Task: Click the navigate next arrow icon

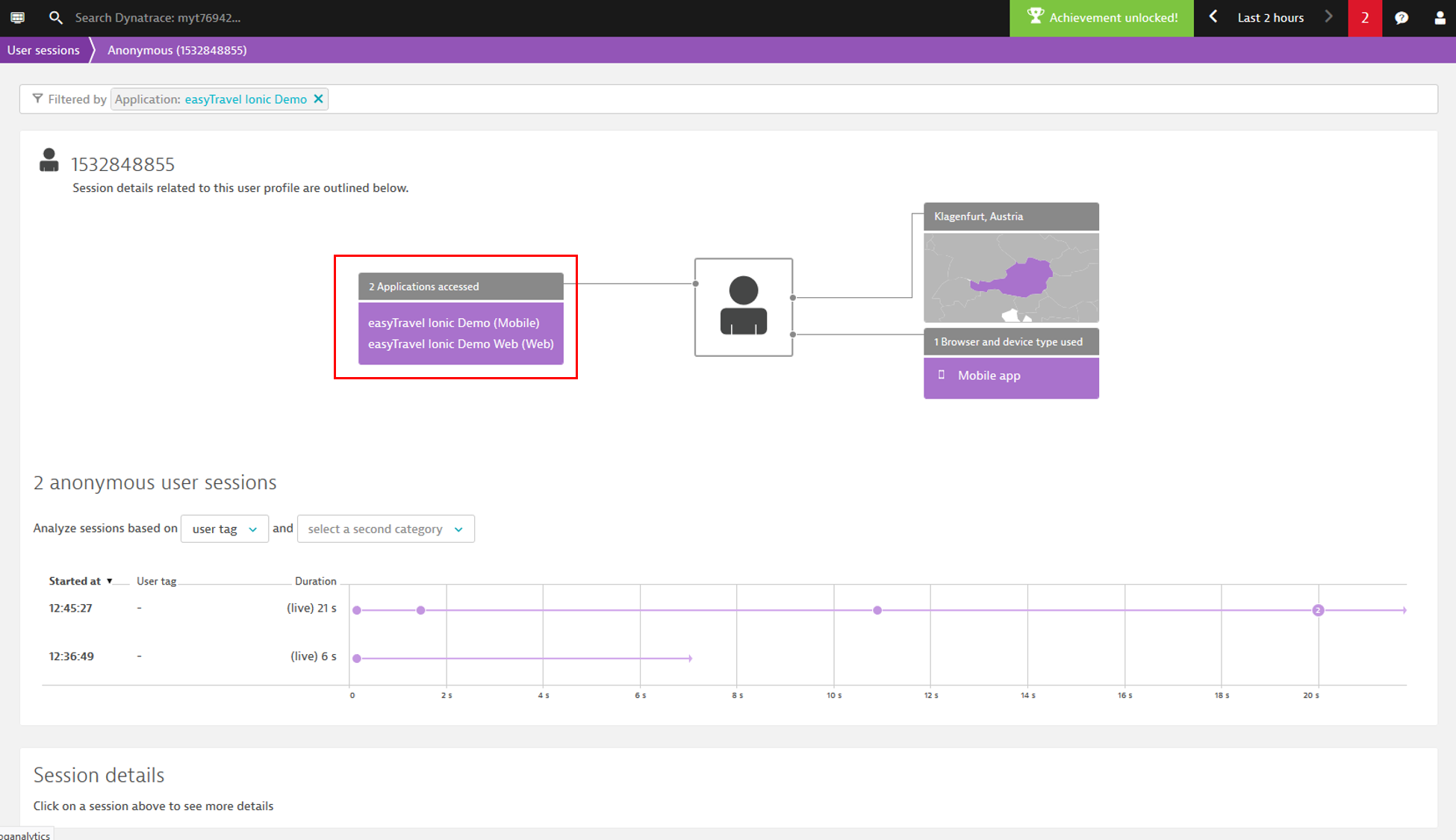Action: (1328, 17)
